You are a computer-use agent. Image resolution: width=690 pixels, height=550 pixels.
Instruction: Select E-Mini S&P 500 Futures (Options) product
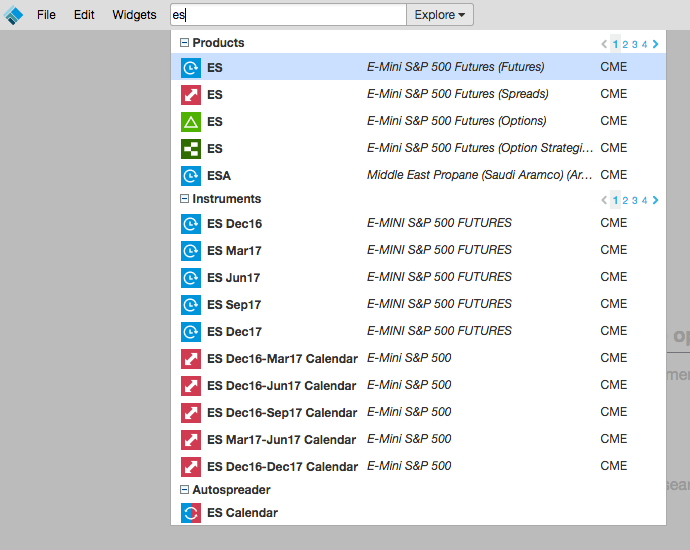(418, 121)
